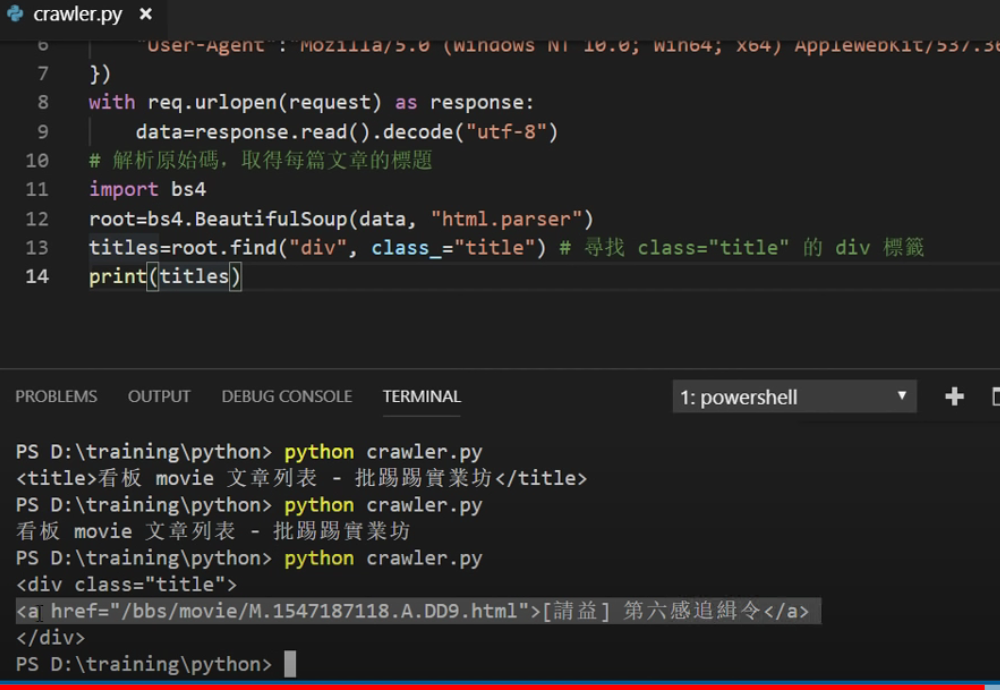Click line number 13 in the gutter
This screenshot has width=1000, height=690.
pos(37,247)
